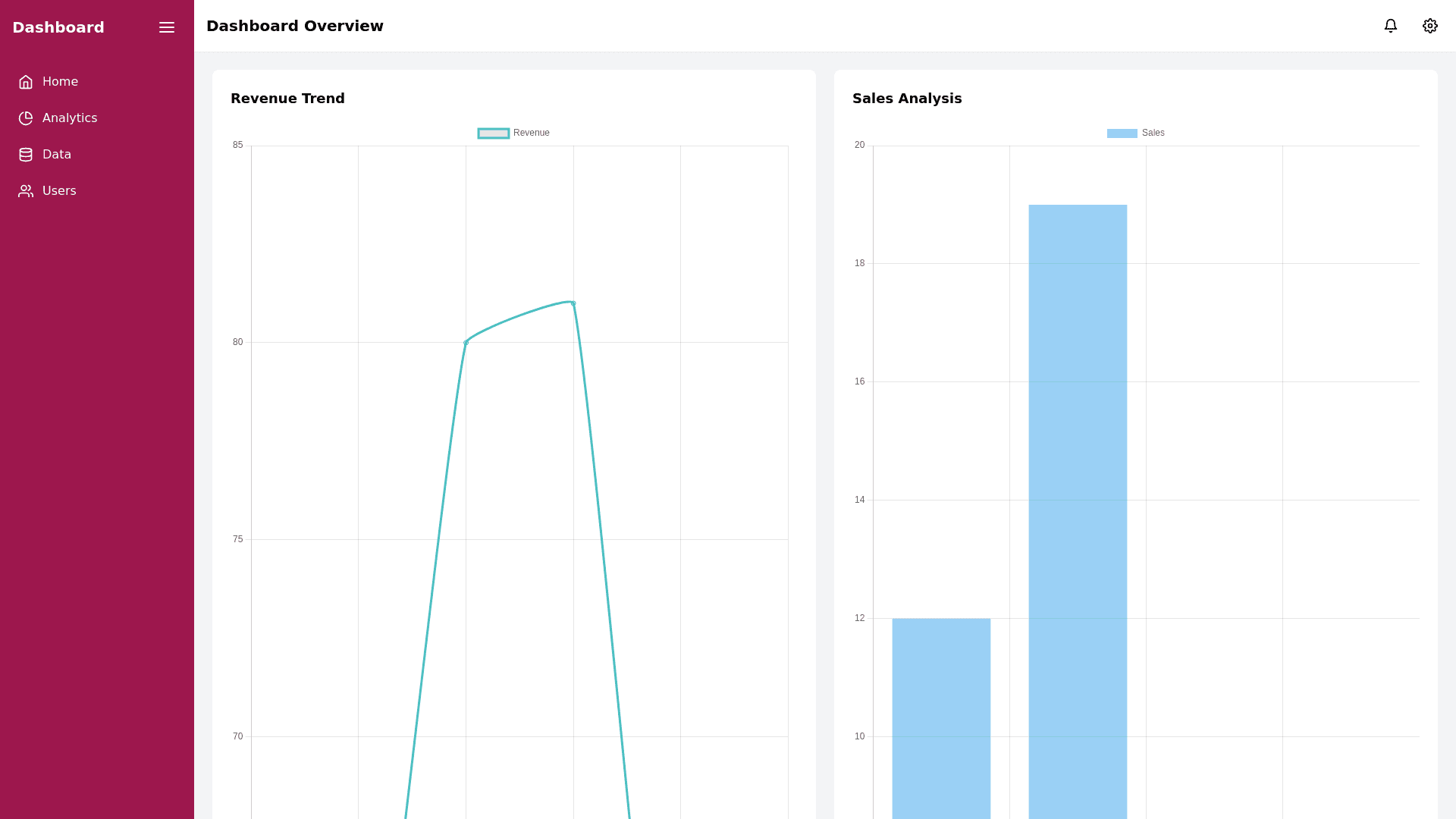This screenshot has width=1456, height=819.
Task: Click the Home house icon
Action: pyautogui.click(x=26, y=82)
